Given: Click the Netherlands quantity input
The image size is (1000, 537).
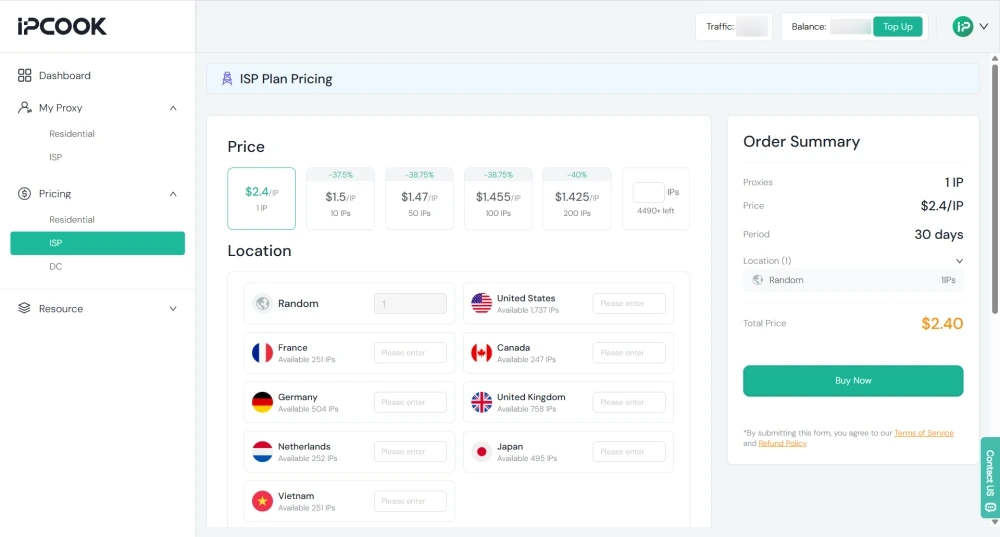Looking at the screenshot, I should click(410, 452).
